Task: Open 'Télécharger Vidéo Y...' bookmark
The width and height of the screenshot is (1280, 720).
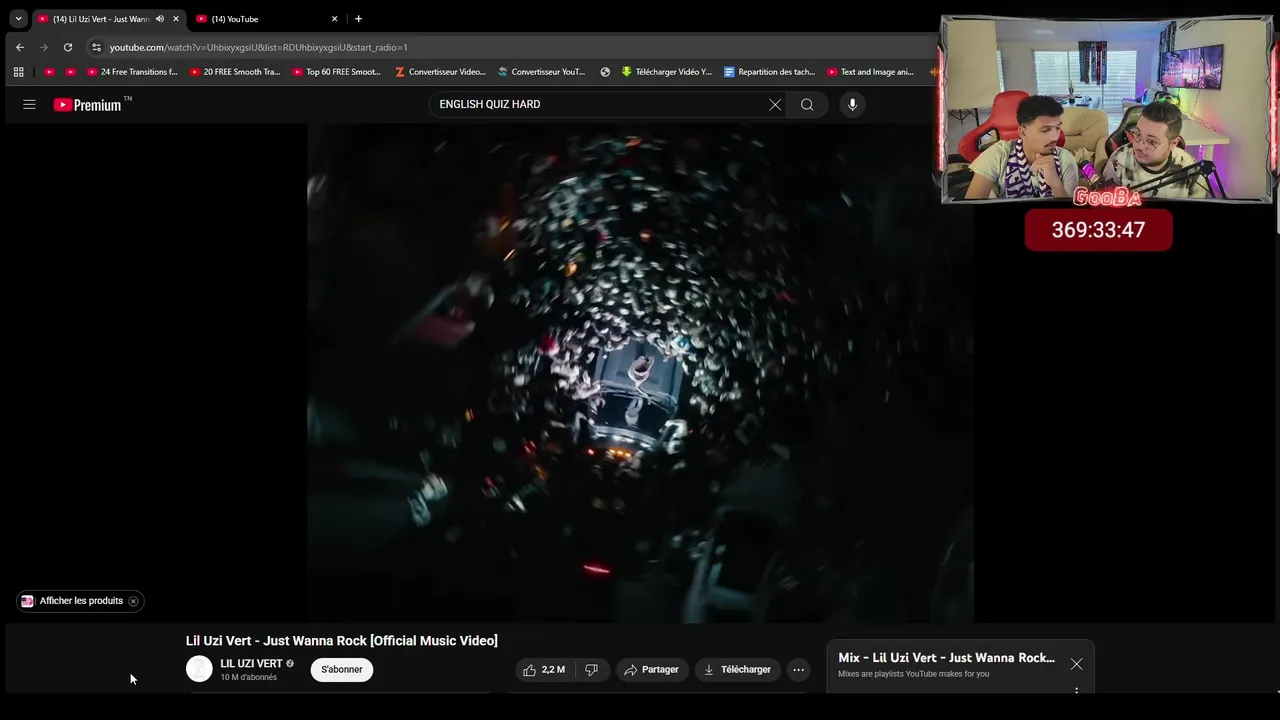Action: point(667,72)
